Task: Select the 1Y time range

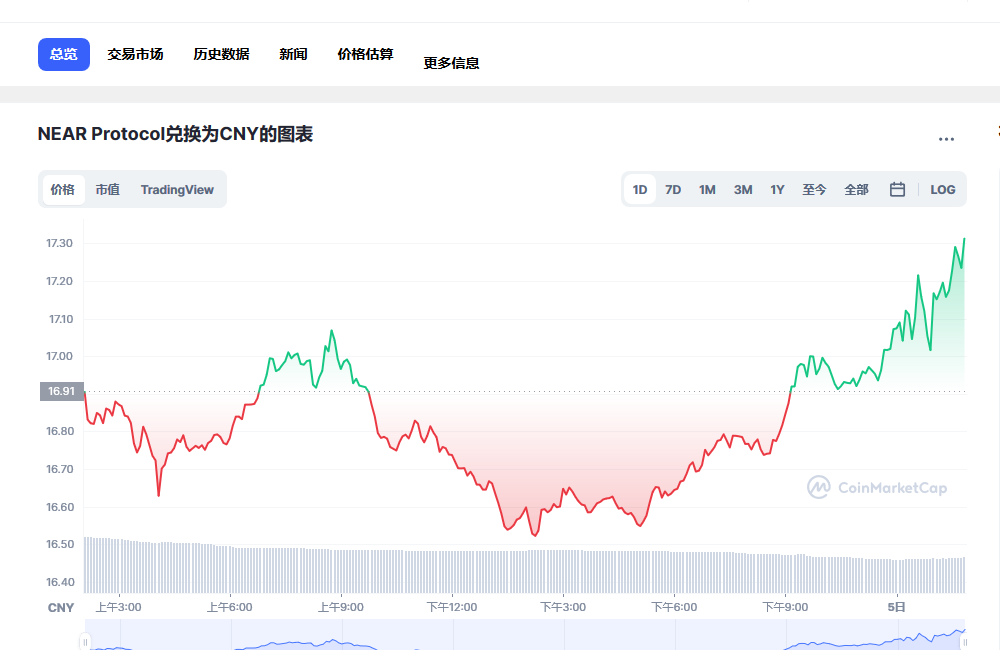Action: [x=777, y=189]
